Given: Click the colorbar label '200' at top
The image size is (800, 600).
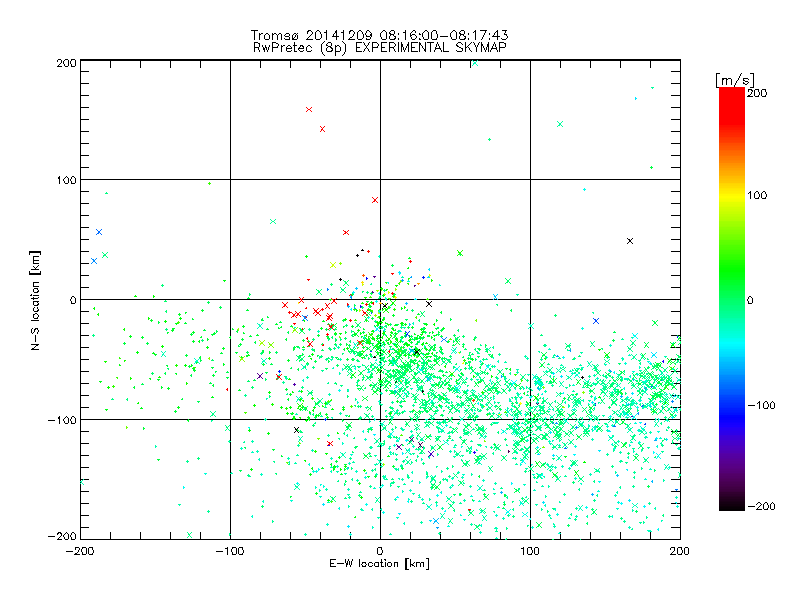Looking at the screenshot, I should (x=757, y=93).
